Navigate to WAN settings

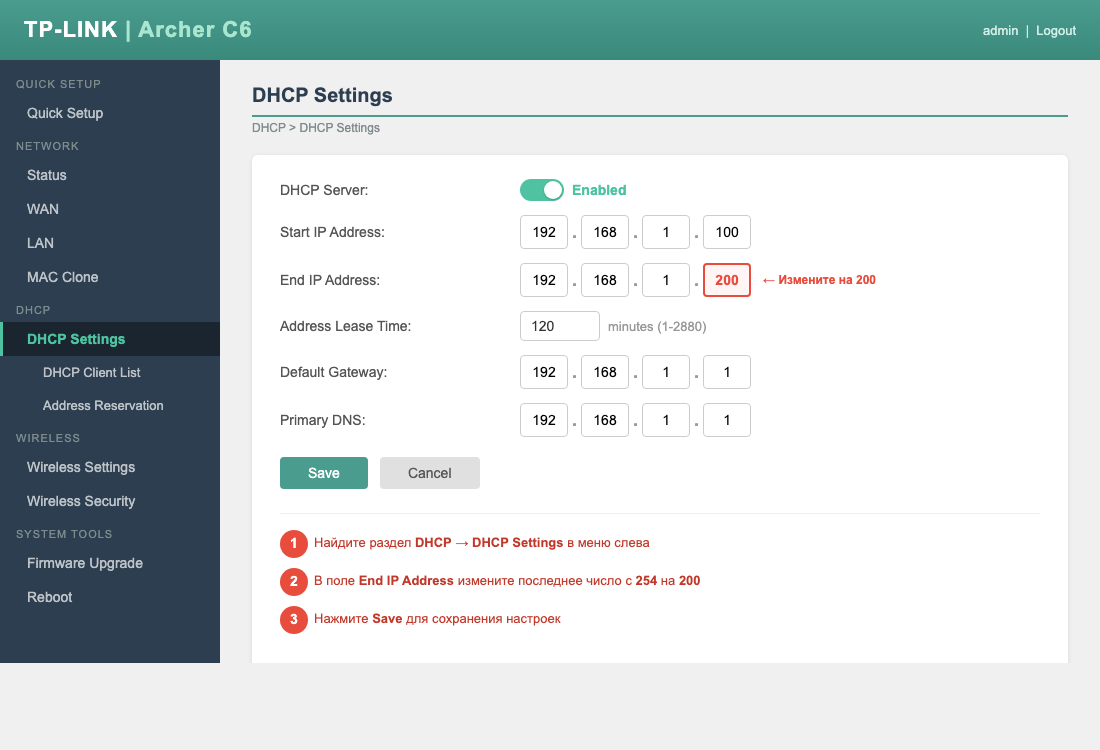coord(40,209)
